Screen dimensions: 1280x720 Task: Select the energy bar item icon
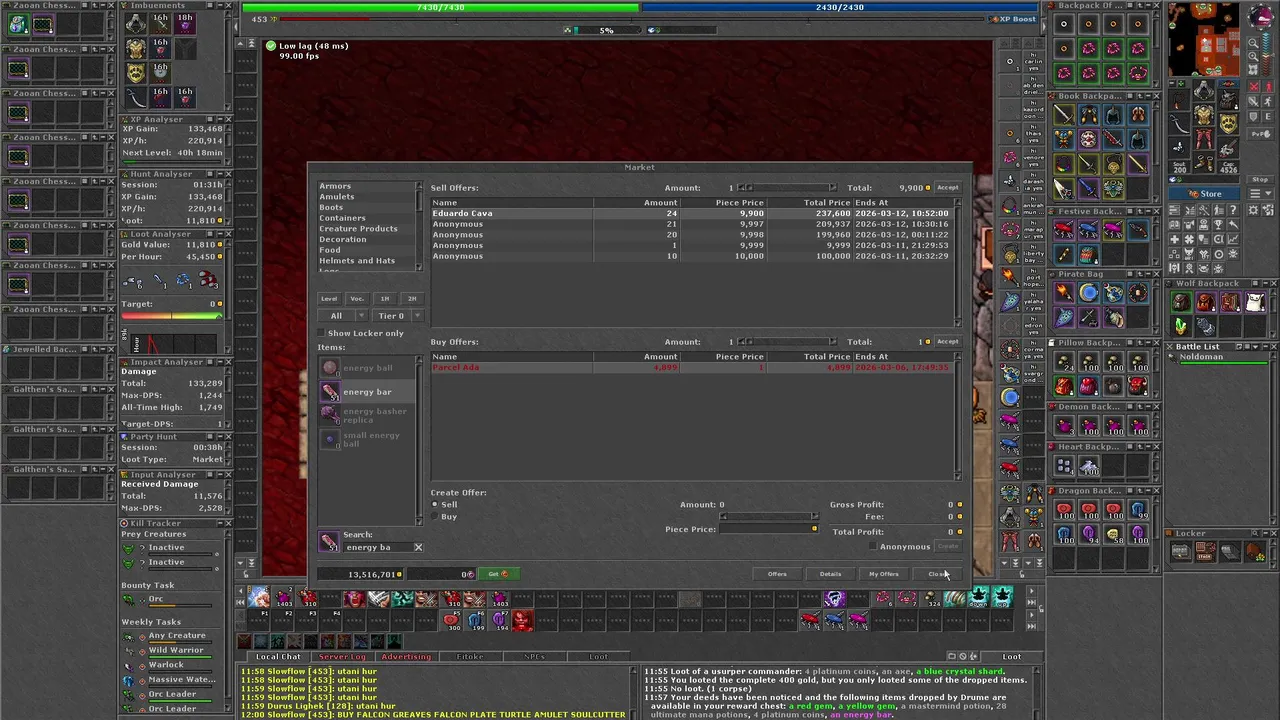tap(330, 391)
